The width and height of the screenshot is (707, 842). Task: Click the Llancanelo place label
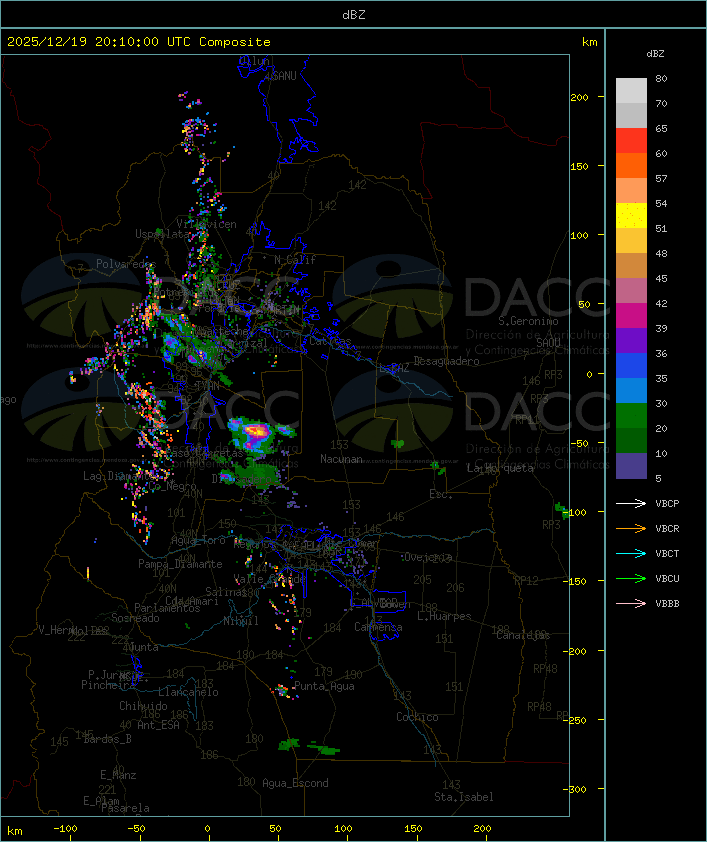tap(188, 692)
